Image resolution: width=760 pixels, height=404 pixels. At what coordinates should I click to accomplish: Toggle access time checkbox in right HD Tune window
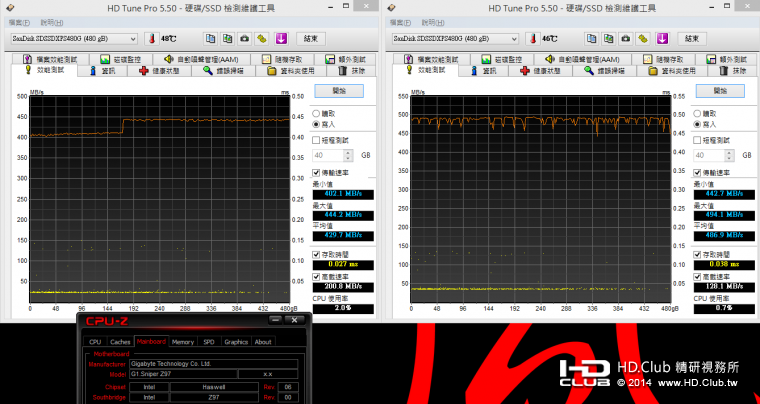[697, 254]
